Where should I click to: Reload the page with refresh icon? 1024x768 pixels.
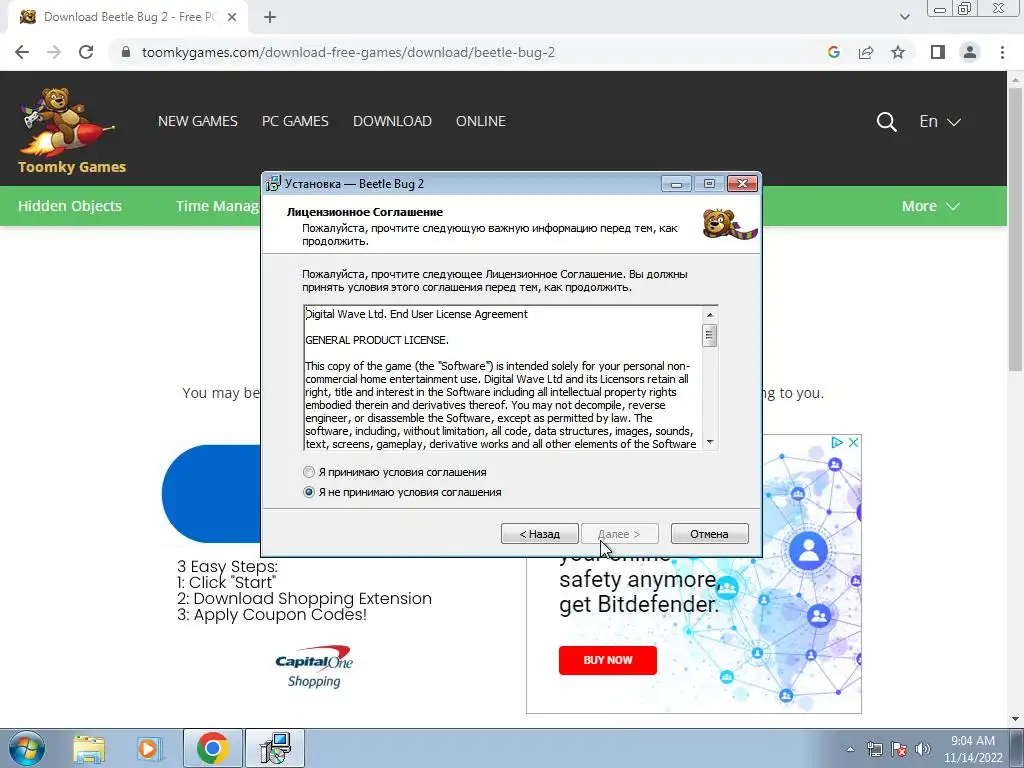86,52
